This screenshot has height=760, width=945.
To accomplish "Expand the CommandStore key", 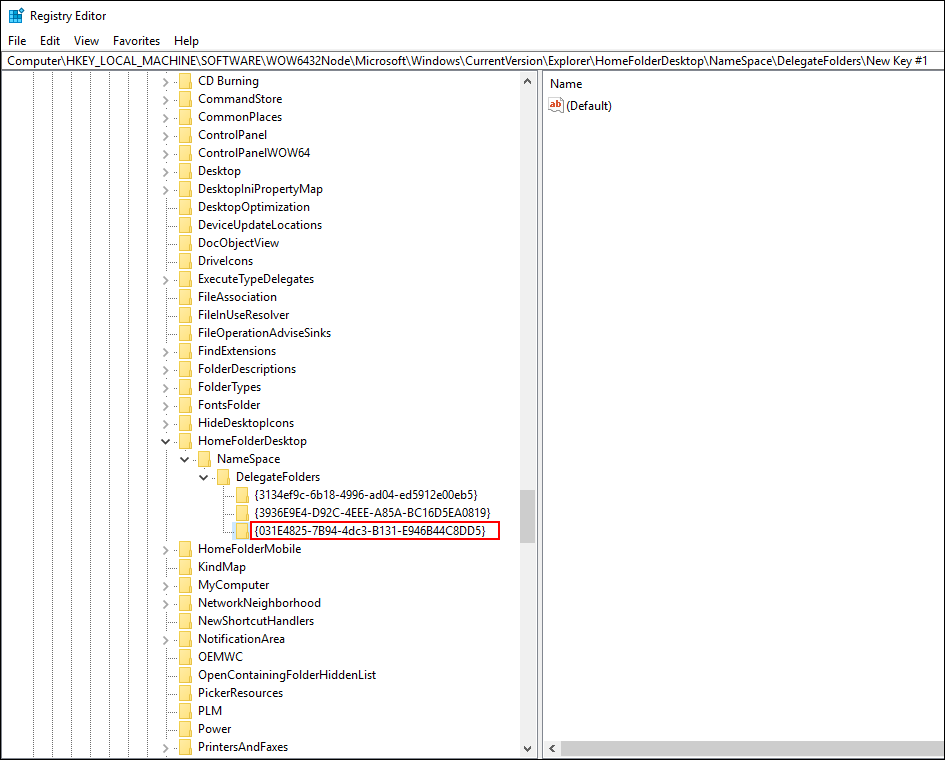I will [166, 99].
